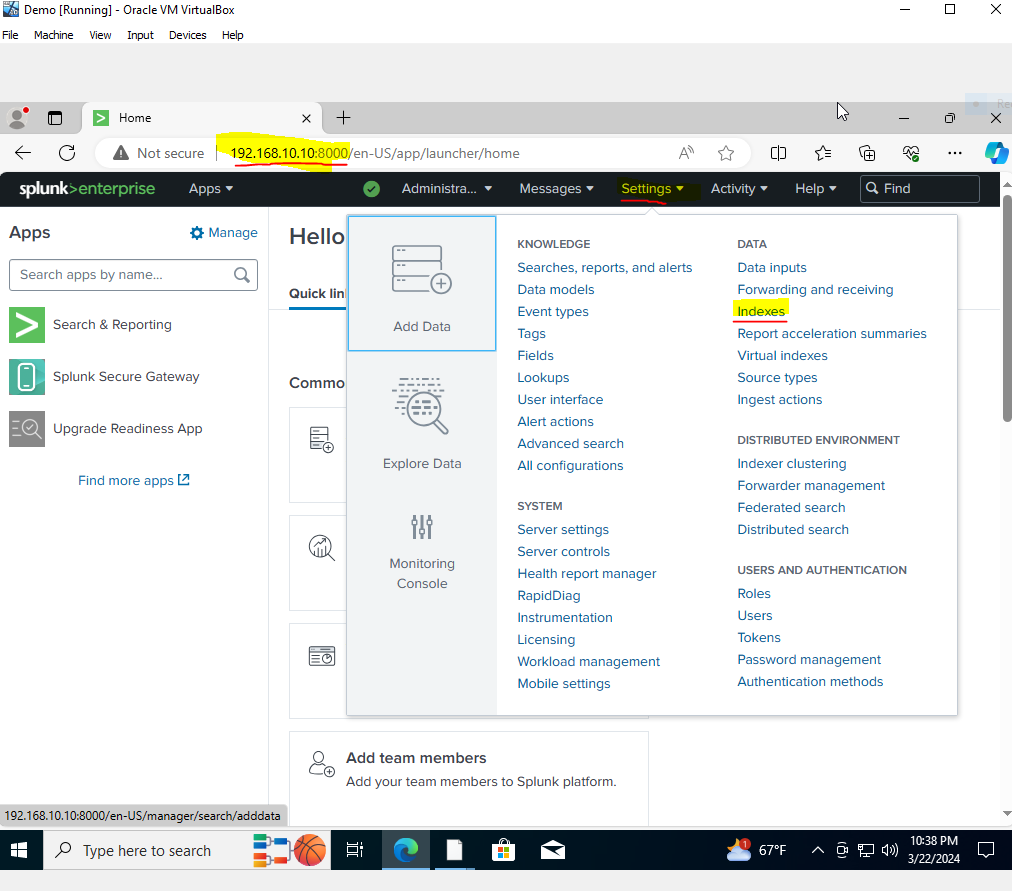The image size is (1012, 891).
Task: Open Task View on the taskbar
Action: 355,850
